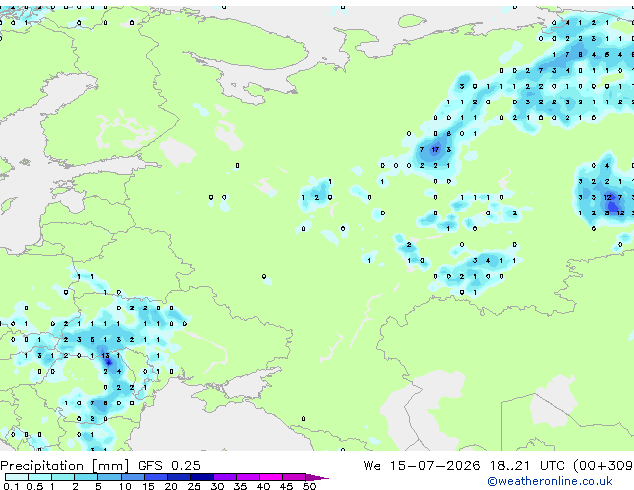This screenshot has width=634, height=490.
Task: Pick the legend swatch between 35 and 40
Action: (248, 477)
